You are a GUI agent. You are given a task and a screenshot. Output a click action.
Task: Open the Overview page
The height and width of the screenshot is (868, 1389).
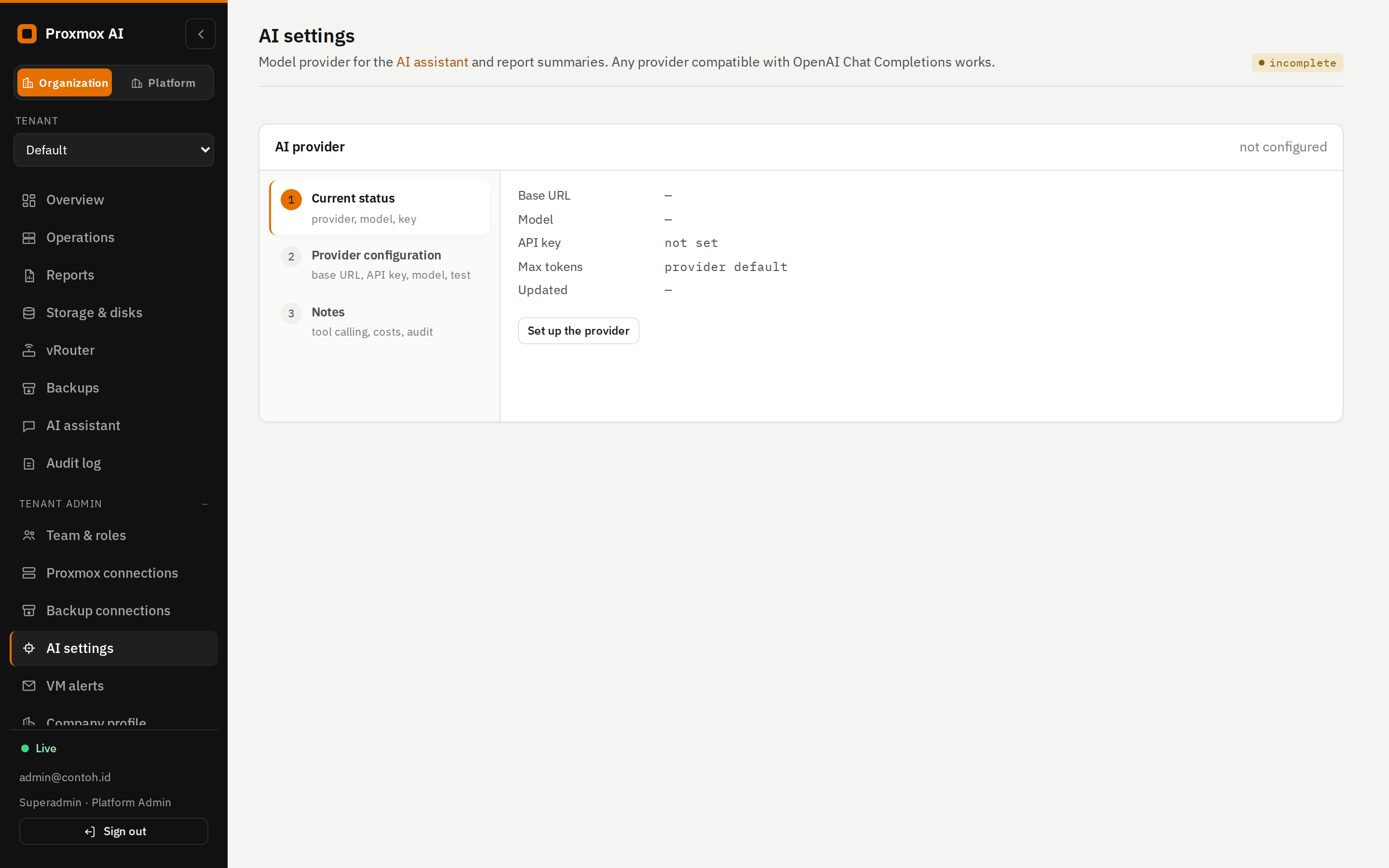[114, 200]
